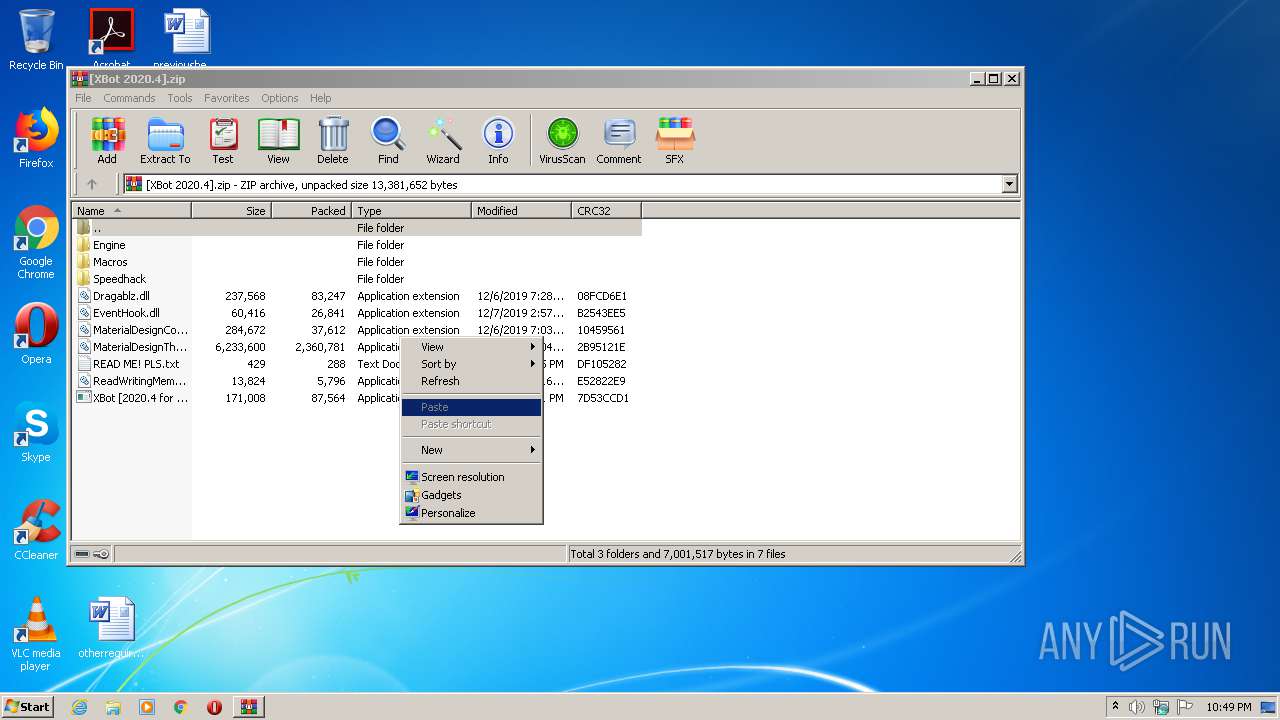Expand View submenu in context menu
1280x720 pixels.
click(471, 347)
